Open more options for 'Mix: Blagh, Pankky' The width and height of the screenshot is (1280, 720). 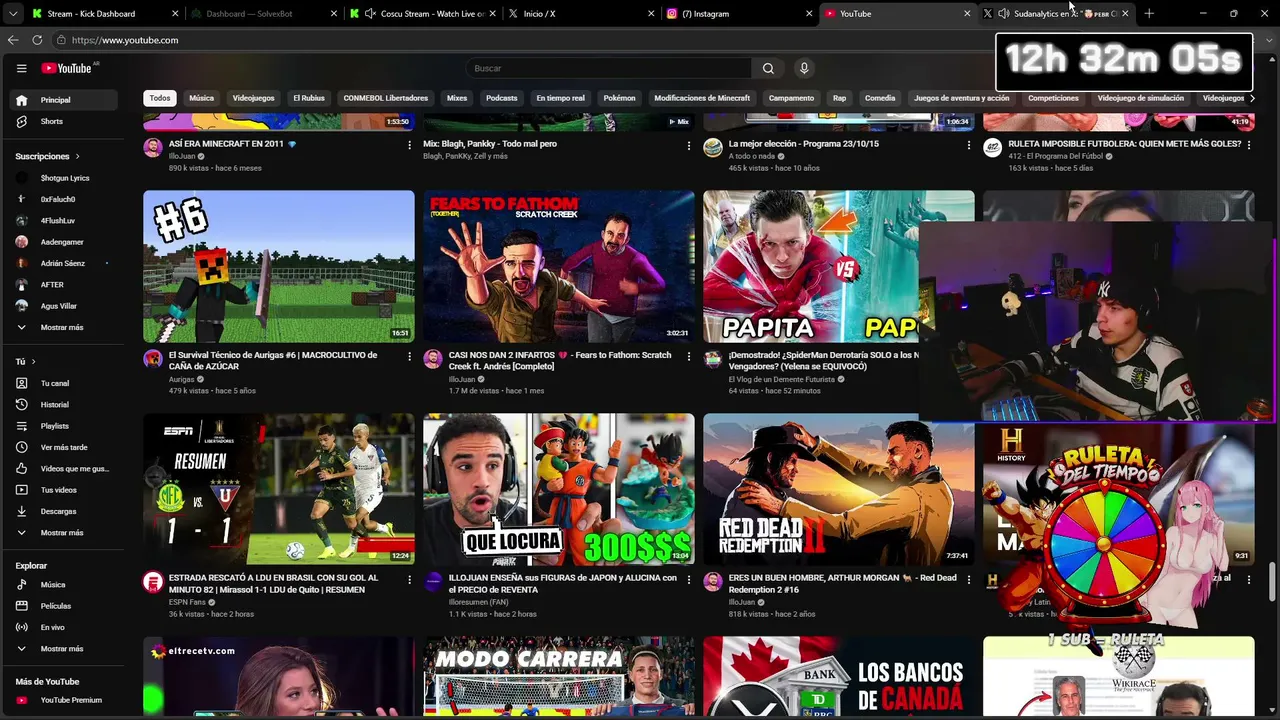pyautogui.click(x=688, y=145)
